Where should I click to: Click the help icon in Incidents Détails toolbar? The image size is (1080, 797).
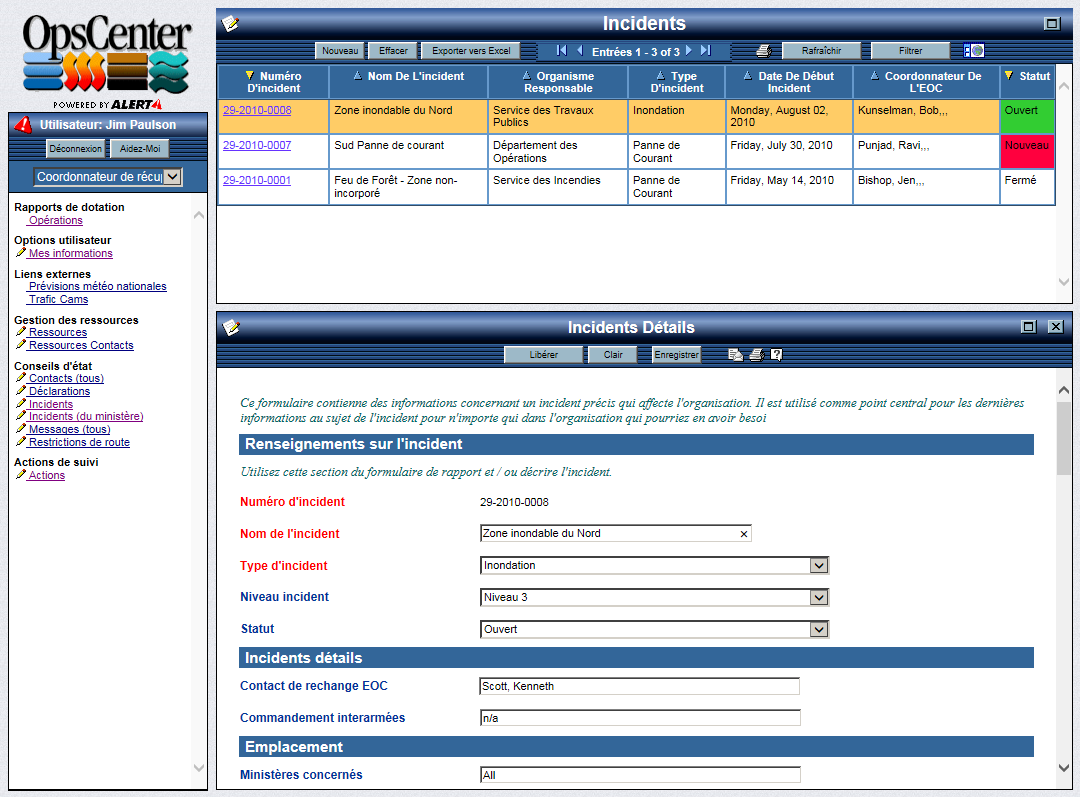776,355
